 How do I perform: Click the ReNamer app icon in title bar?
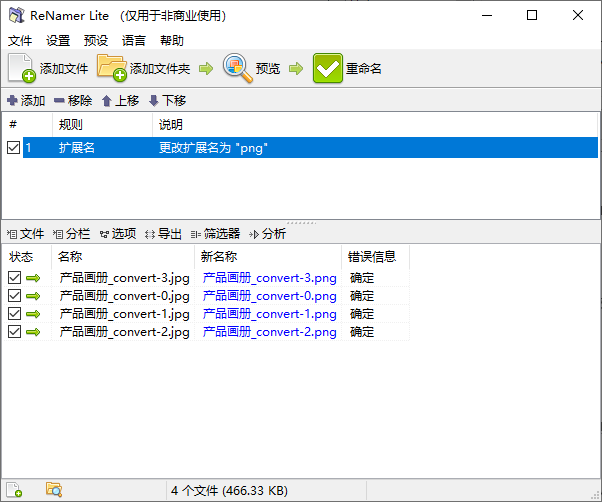pos(17,15)
